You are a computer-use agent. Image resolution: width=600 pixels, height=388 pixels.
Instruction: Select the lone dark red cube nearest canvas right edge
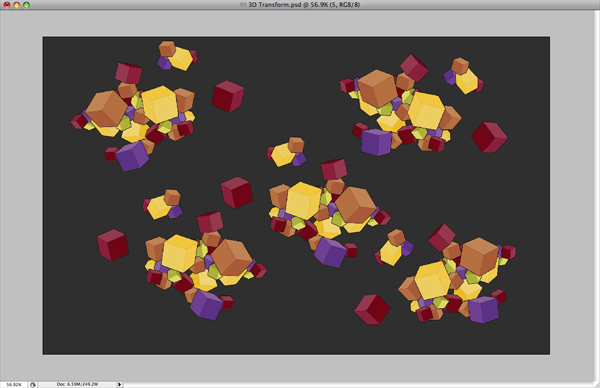point(489,137)
